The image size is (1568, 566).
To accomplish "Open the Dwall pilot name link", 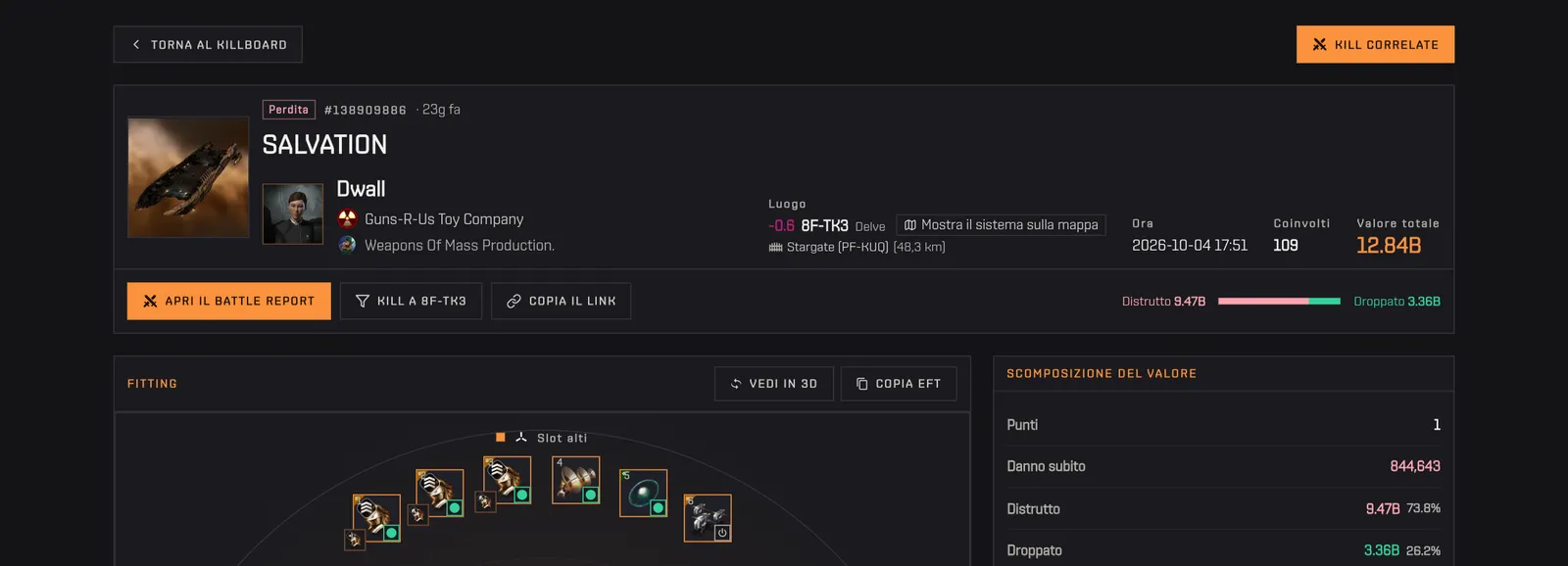I will tap(361, 189).
